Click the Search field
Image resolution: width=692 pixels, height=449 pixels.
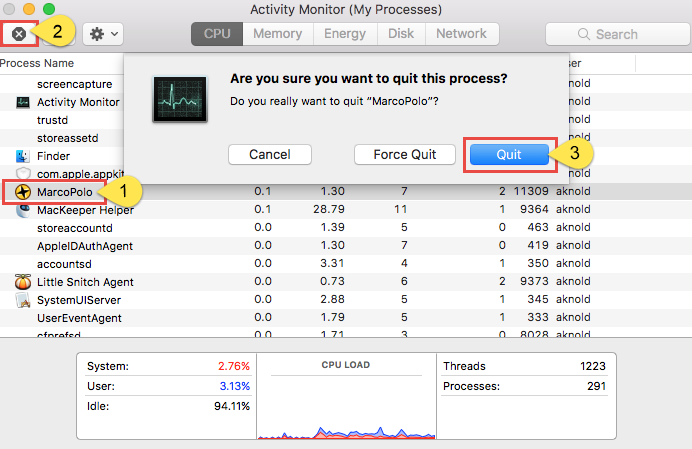[610, 34]
